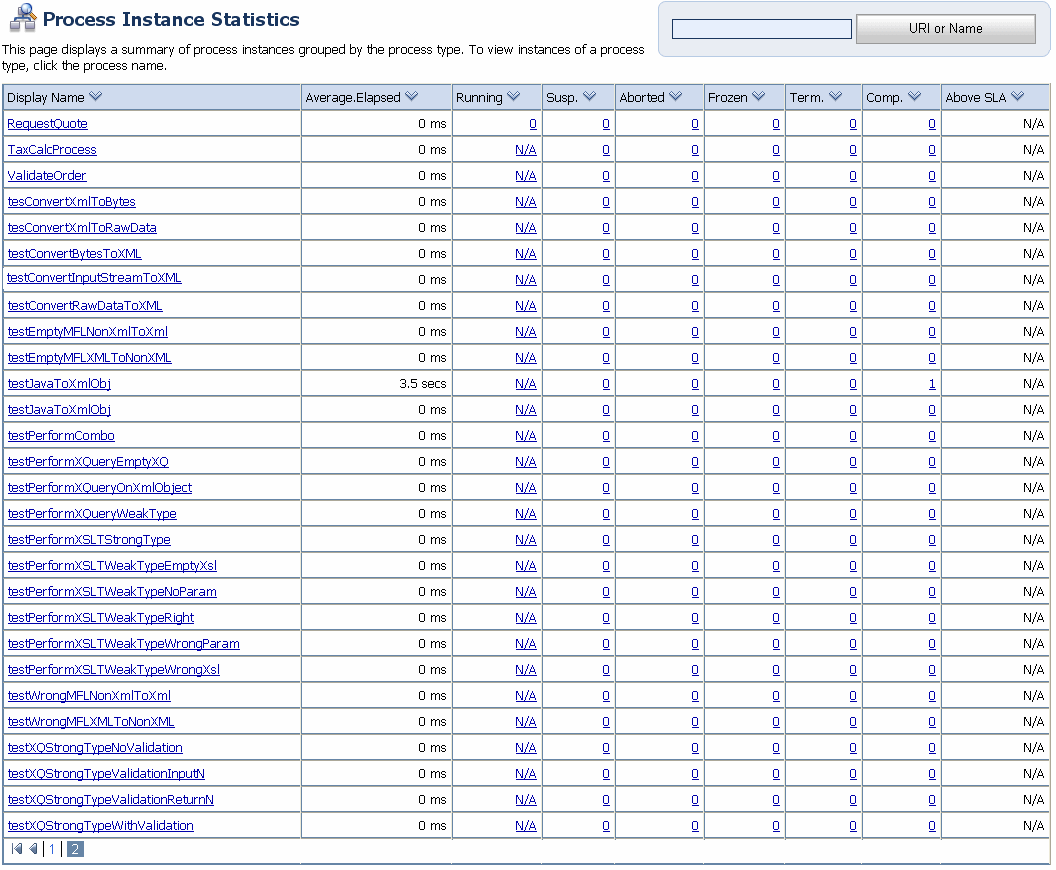Select Above SLA N/A for TaxCalcProcess
This screenshot has width=1056, height=870.
[1033, 150]
